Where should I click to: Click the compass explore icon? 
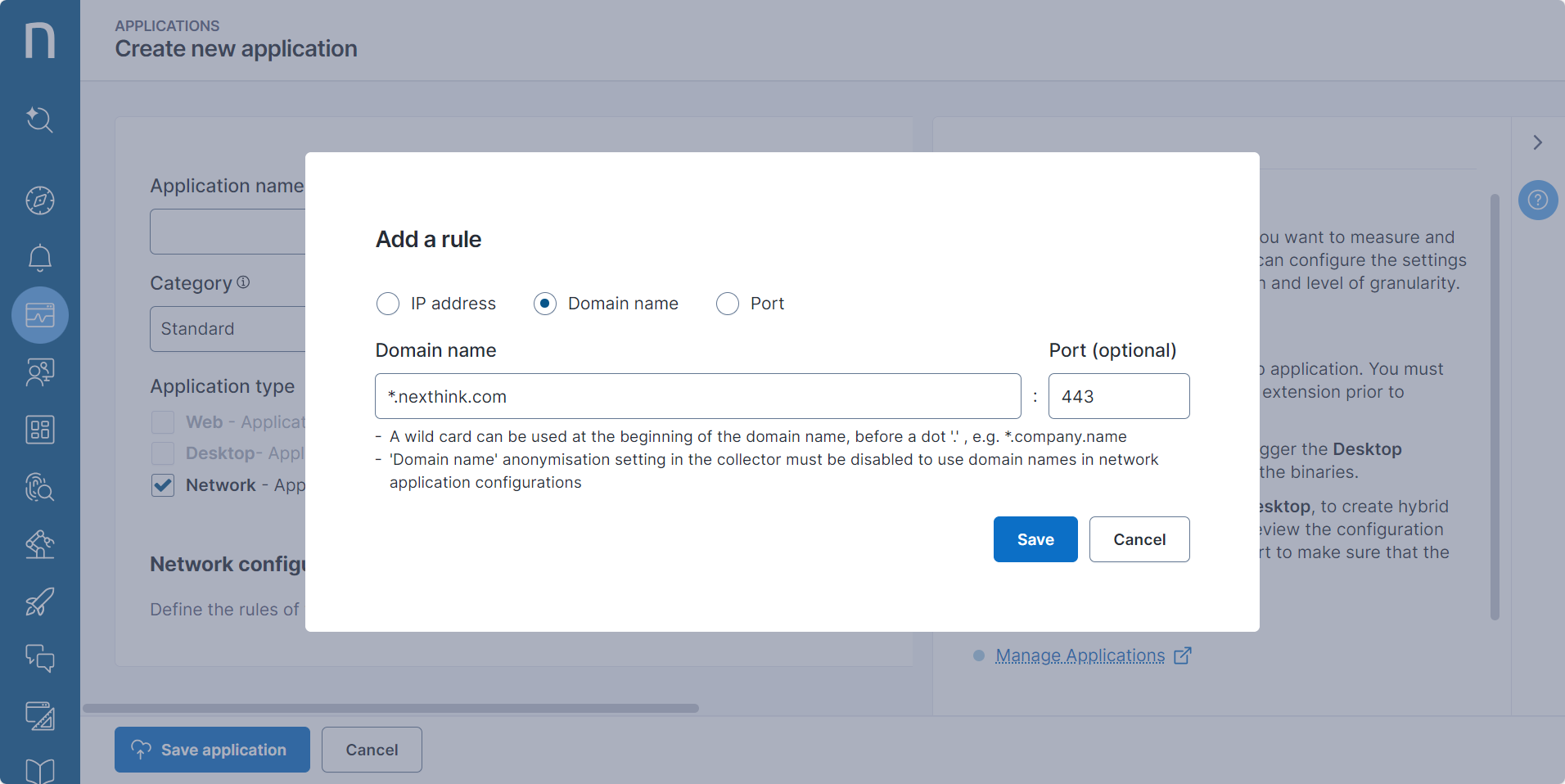point(39,201)
